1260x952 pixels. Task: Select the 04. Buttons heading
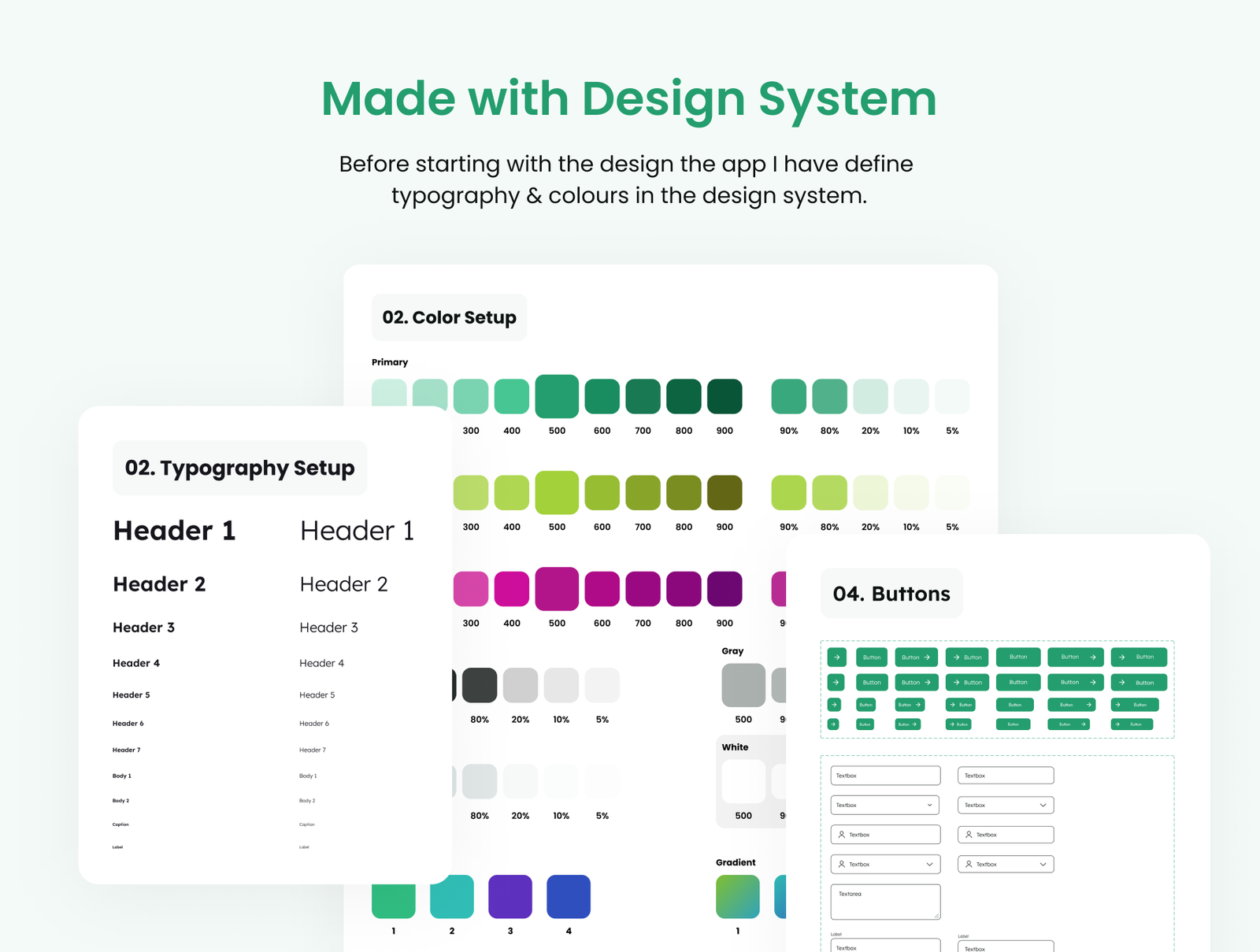coord(891,594)
